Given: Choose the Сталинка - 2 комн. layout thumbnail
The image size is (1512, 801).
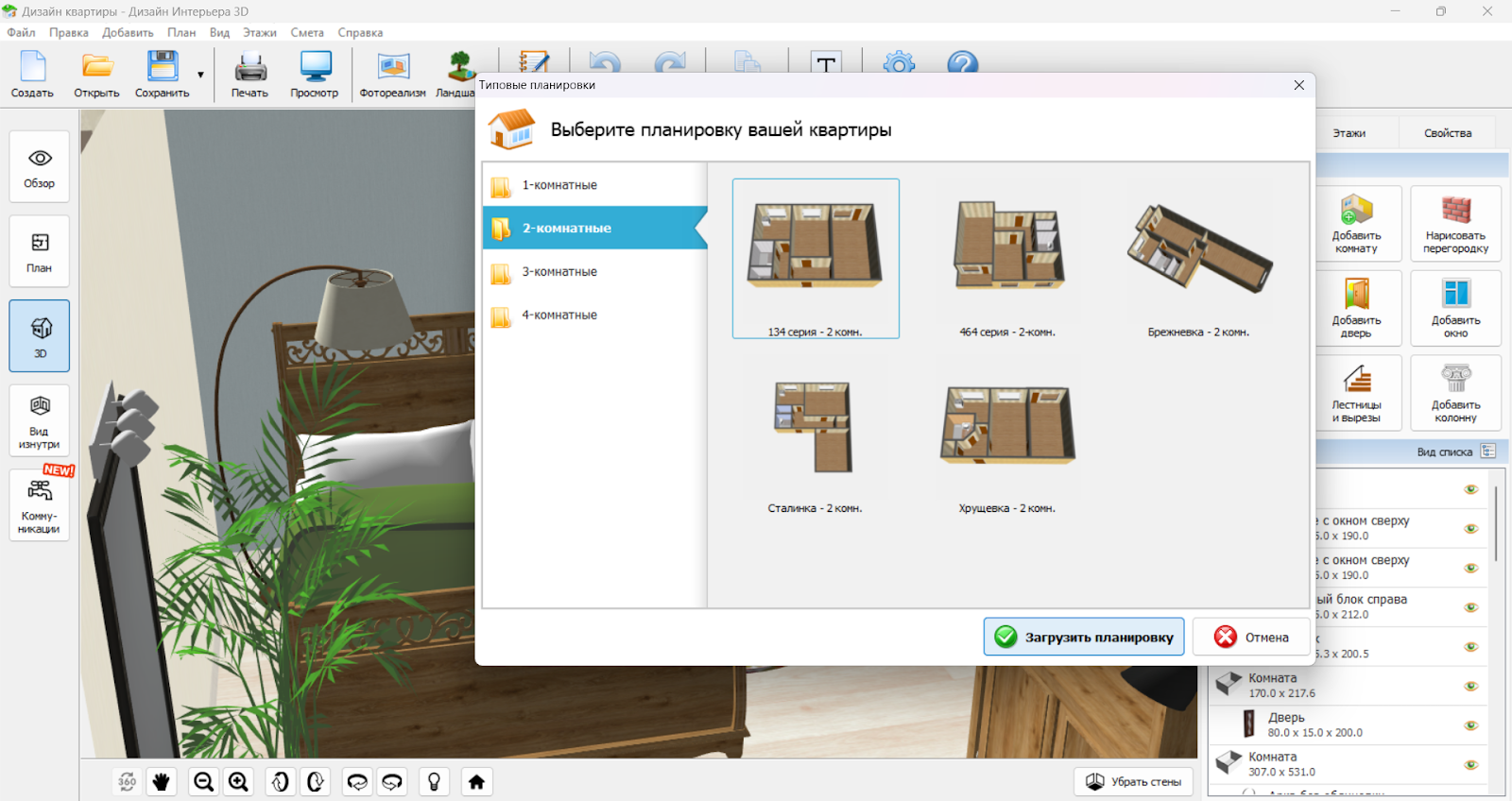Looking at the screenshot, I should (815, 436).
